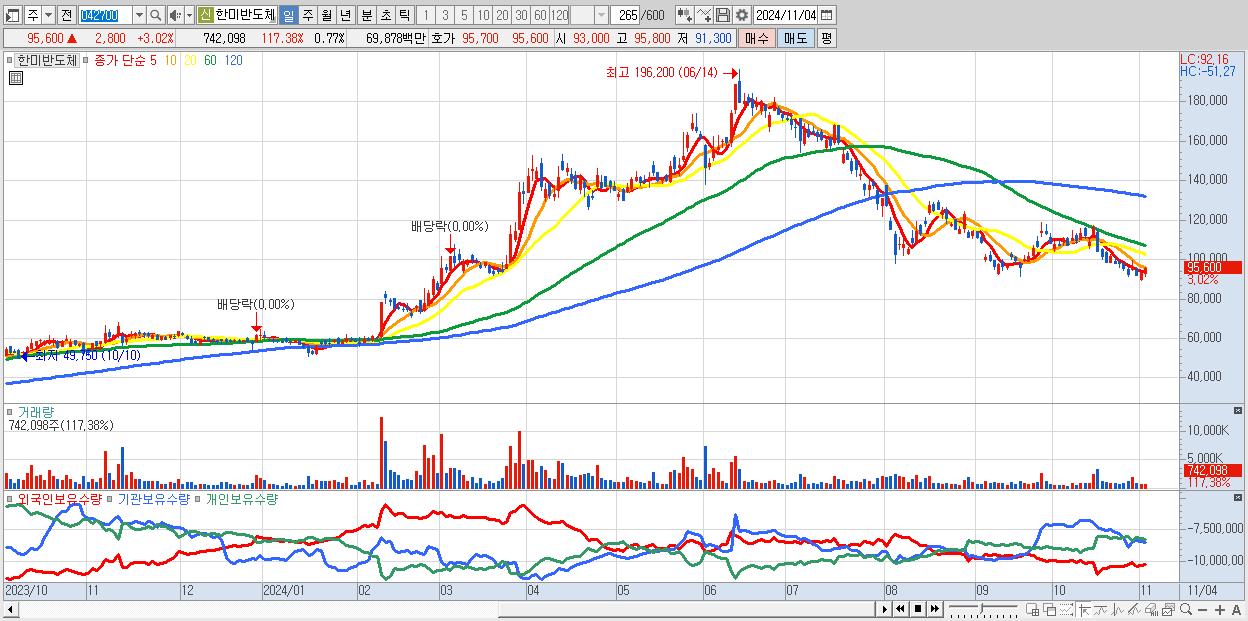
Task: Choose the 3 interval button
Action: click(x=445, y=15)
